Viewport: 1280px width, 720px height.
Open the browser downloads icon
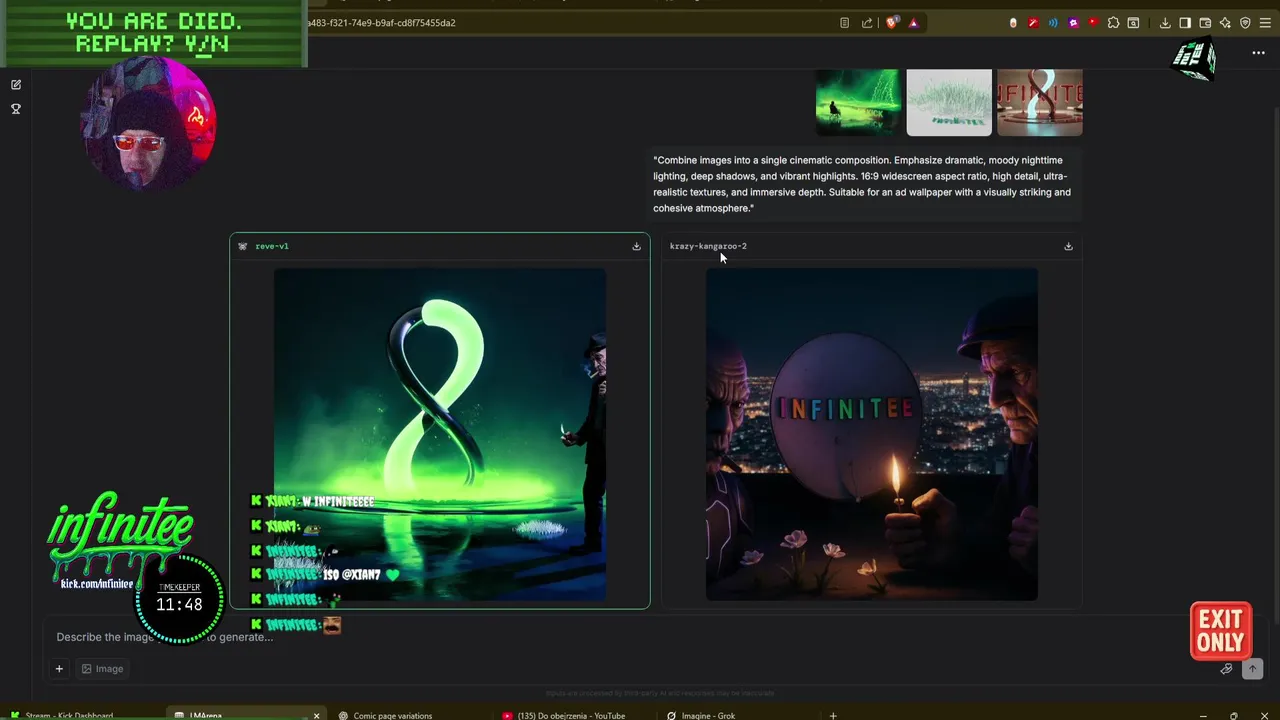[x=1165, y=23]
